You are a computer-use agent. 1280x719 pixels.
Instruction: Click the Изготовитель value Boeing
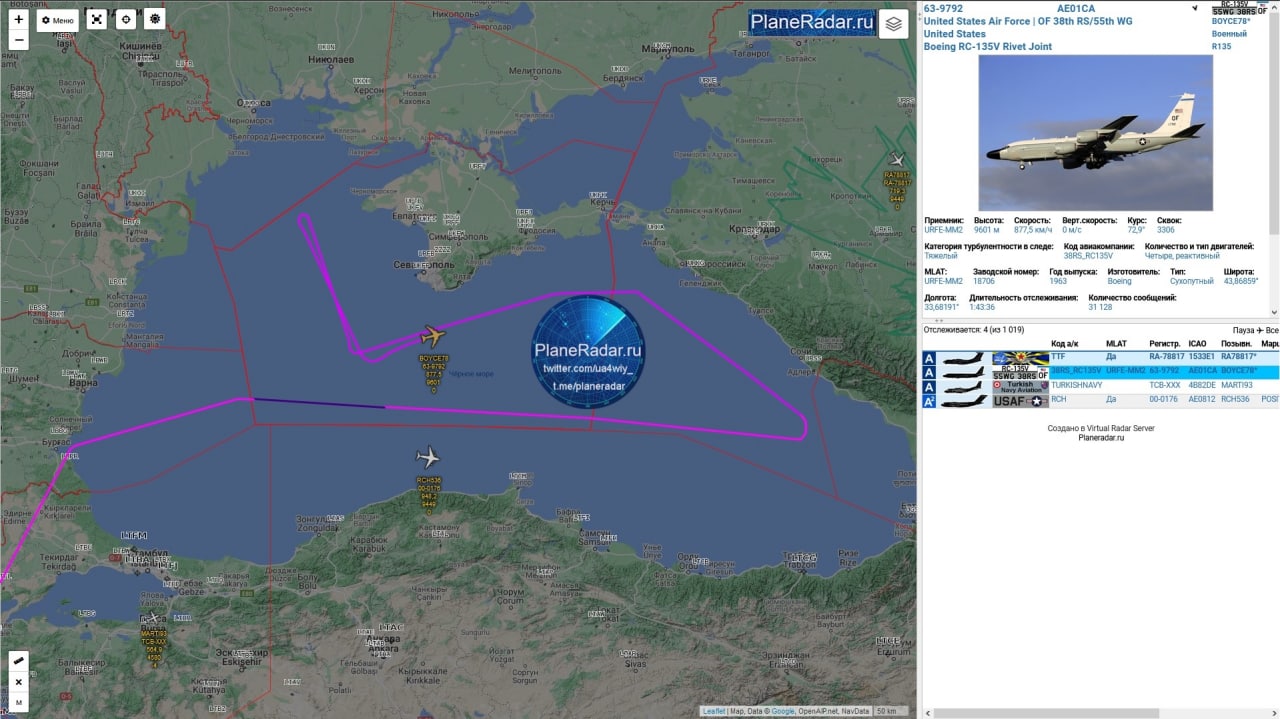[1119, 281]
